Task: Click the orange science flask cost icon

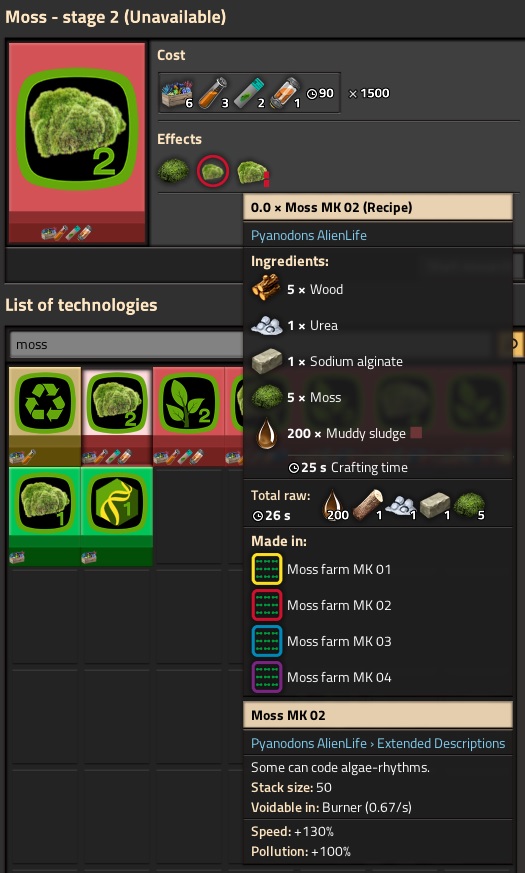Action: 213,93
